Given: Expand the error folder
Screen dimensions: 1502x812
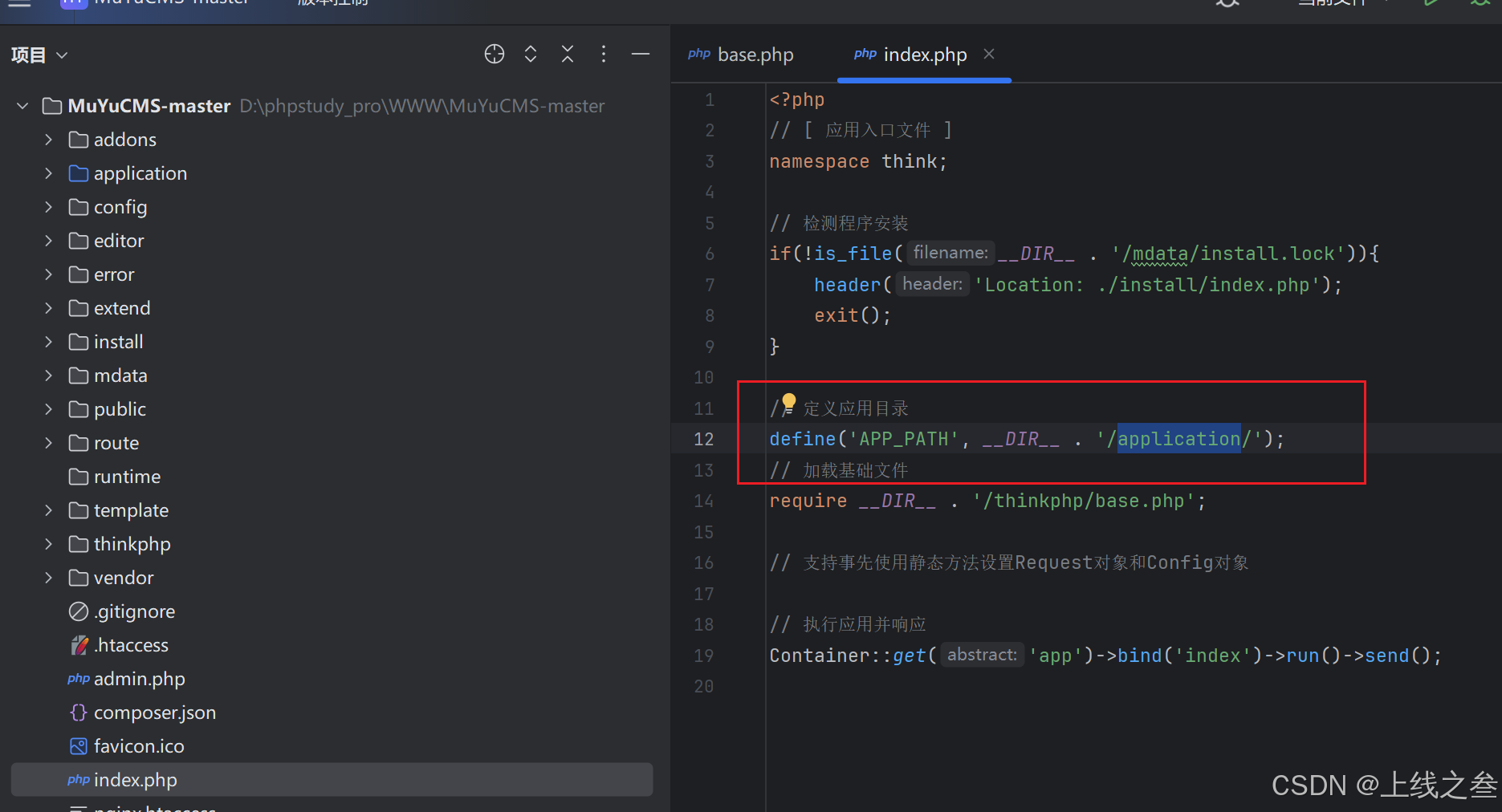Looking at the screenshot, I should pos(48,274).
